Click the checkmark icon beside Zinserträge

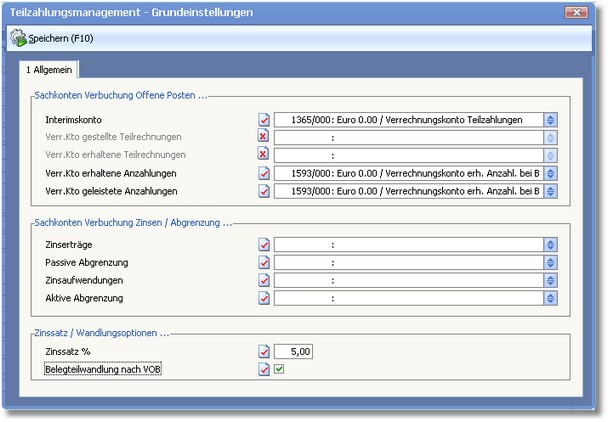click(x=264, y=244)
